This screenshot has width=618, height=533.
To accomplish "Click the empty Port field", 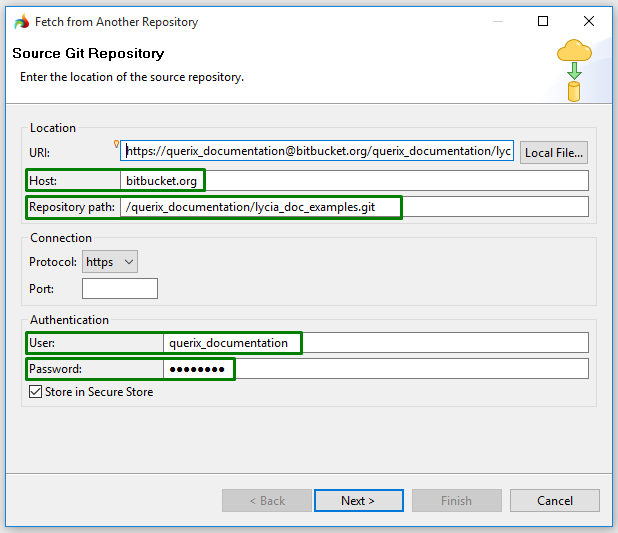I will point(120,289).
